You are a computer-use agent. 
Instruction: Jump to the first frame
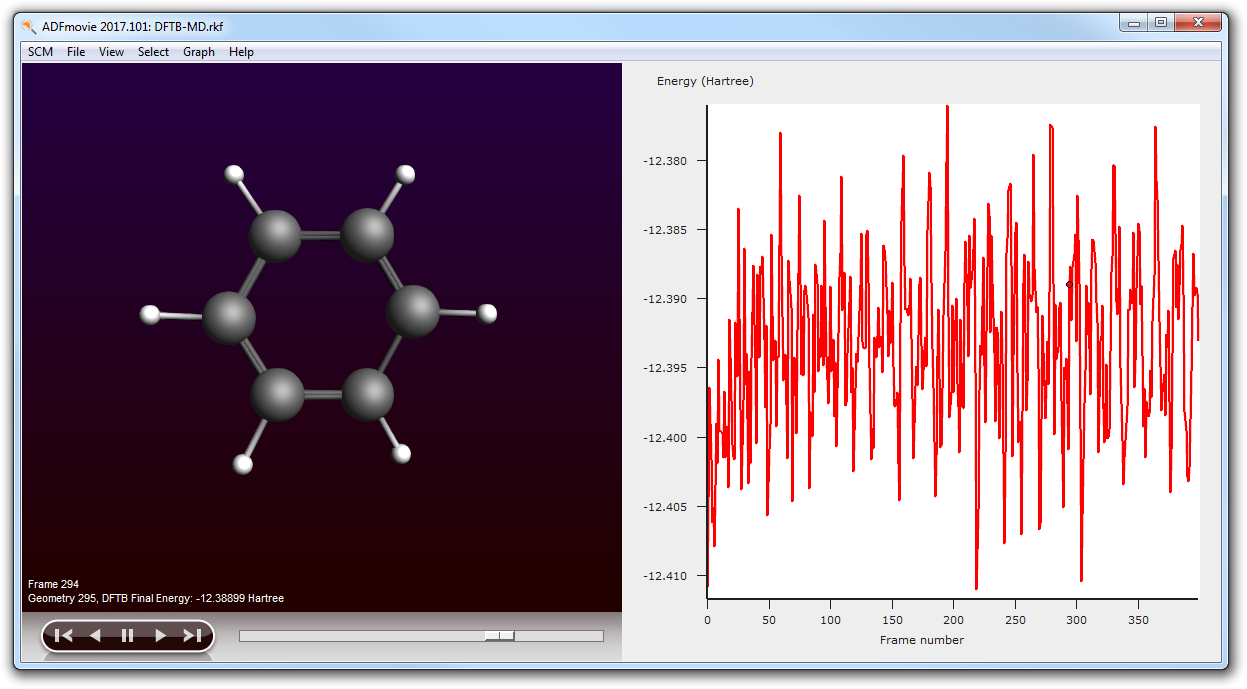click(x=64, y=635)
